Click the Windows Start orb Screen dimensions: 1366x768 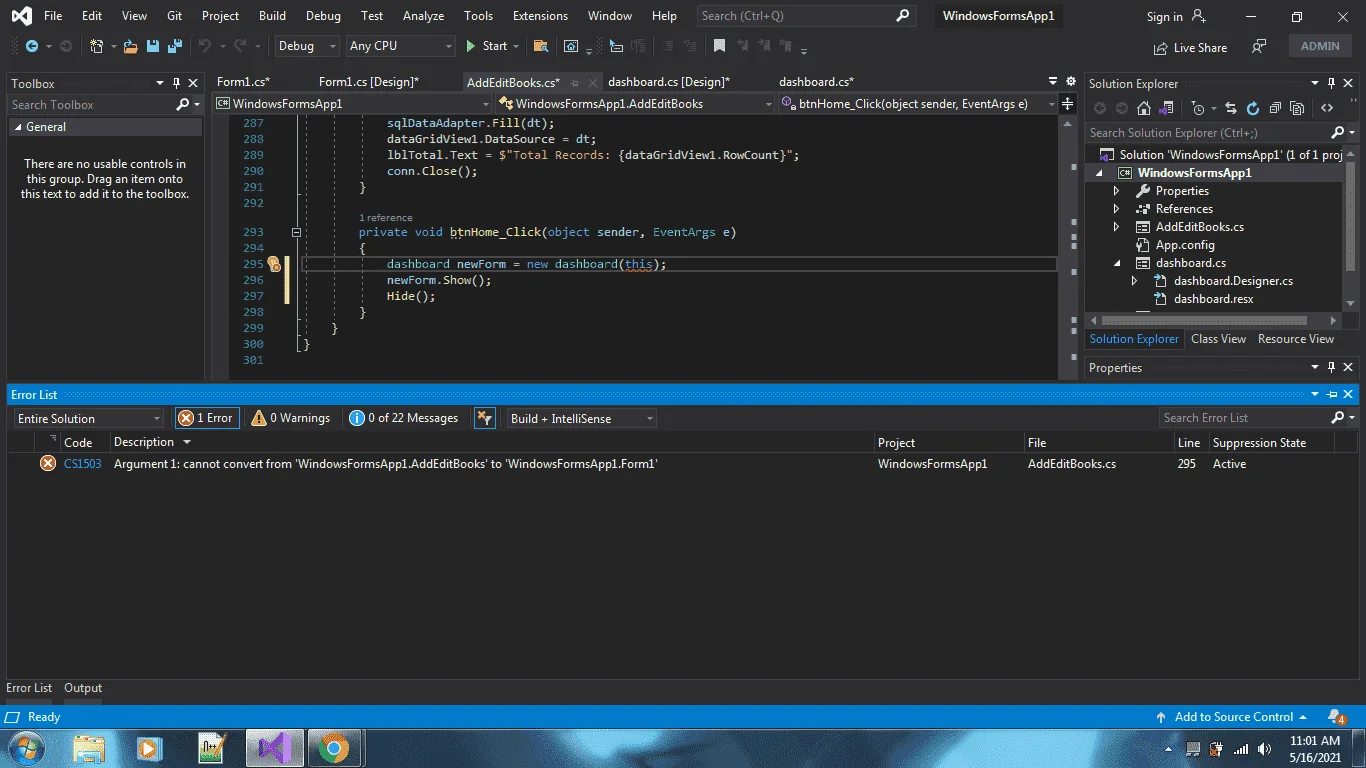25,748
